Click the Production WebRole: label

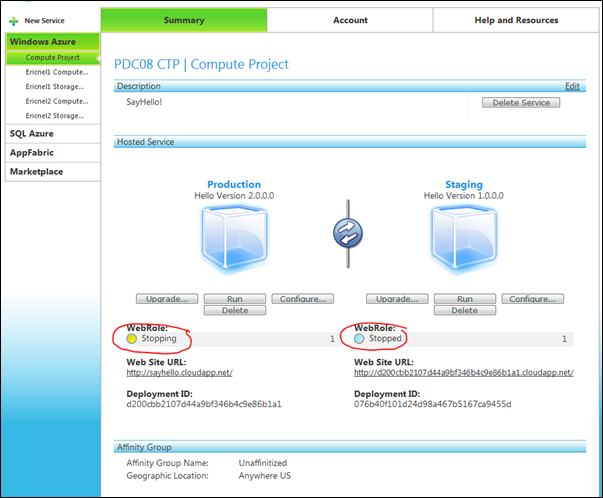[x=147, y=328]
